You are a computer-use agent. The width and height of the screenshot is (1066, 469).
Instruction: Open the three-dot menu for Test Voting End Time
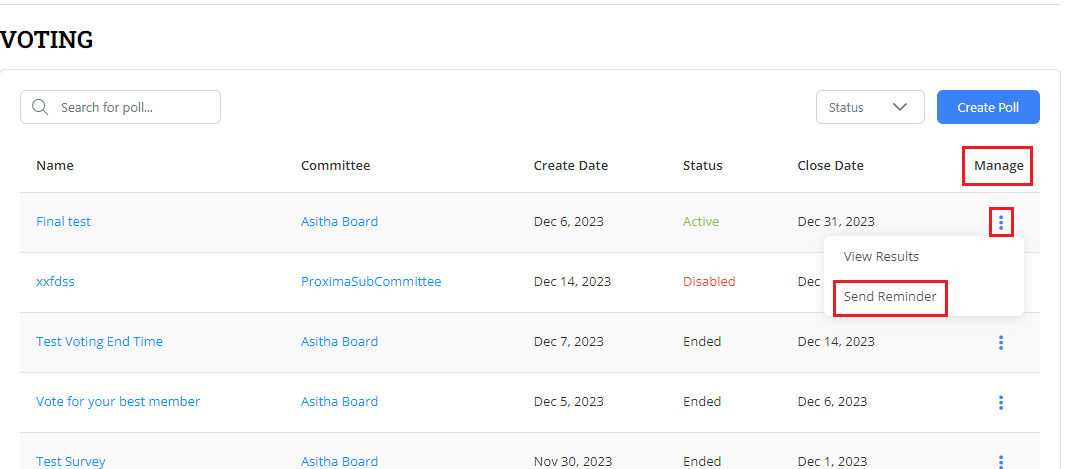click(x=1001, y=342)
